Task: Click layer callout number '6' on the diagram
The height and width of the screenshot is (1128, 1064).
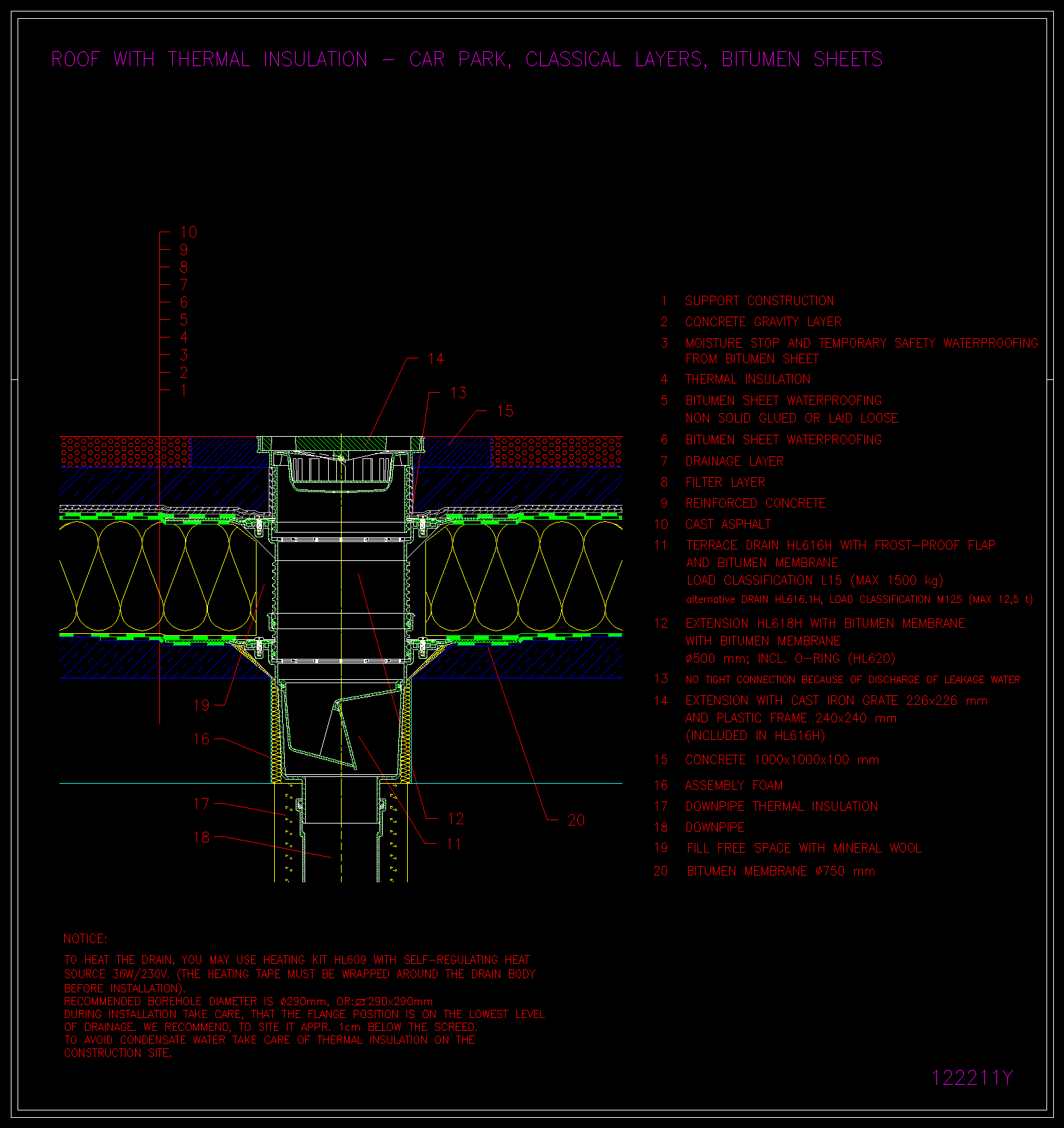Action: click(x=184, y=302)
